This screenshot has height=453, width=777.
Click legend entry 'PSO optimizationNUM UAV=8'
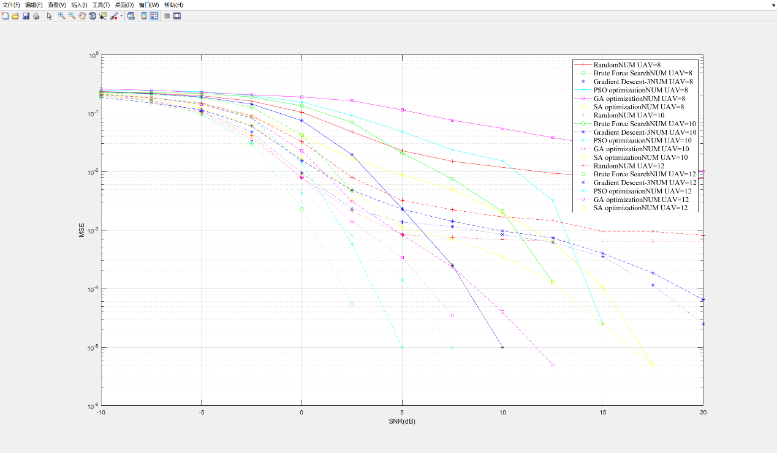click(x=641, y=90)
